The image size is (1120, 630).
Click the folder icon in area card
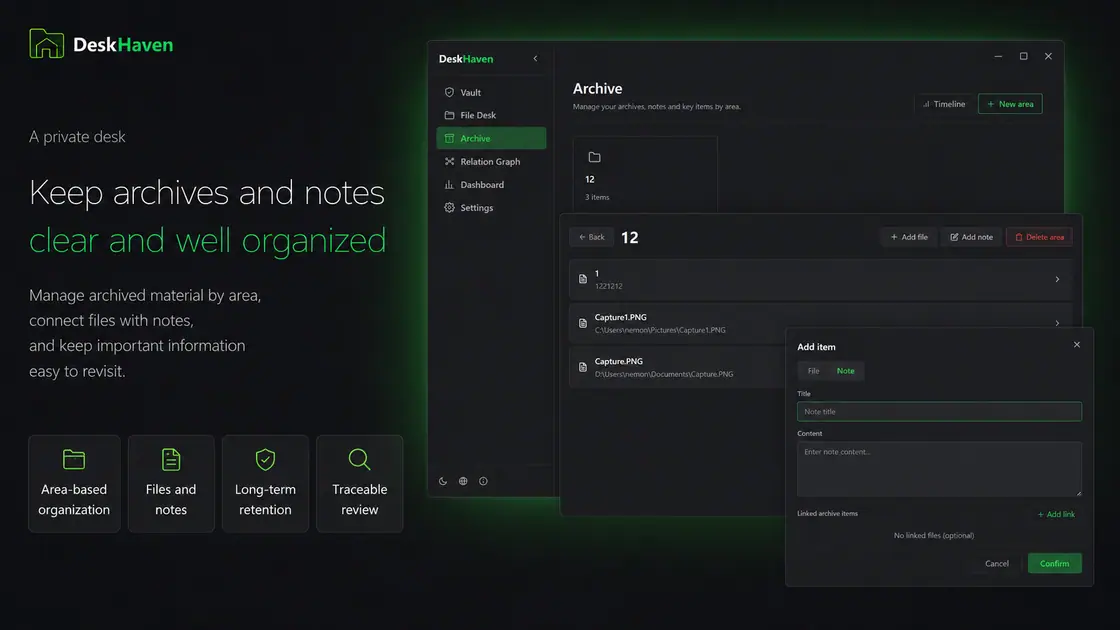pyautogui.click(x=594, y=157)
